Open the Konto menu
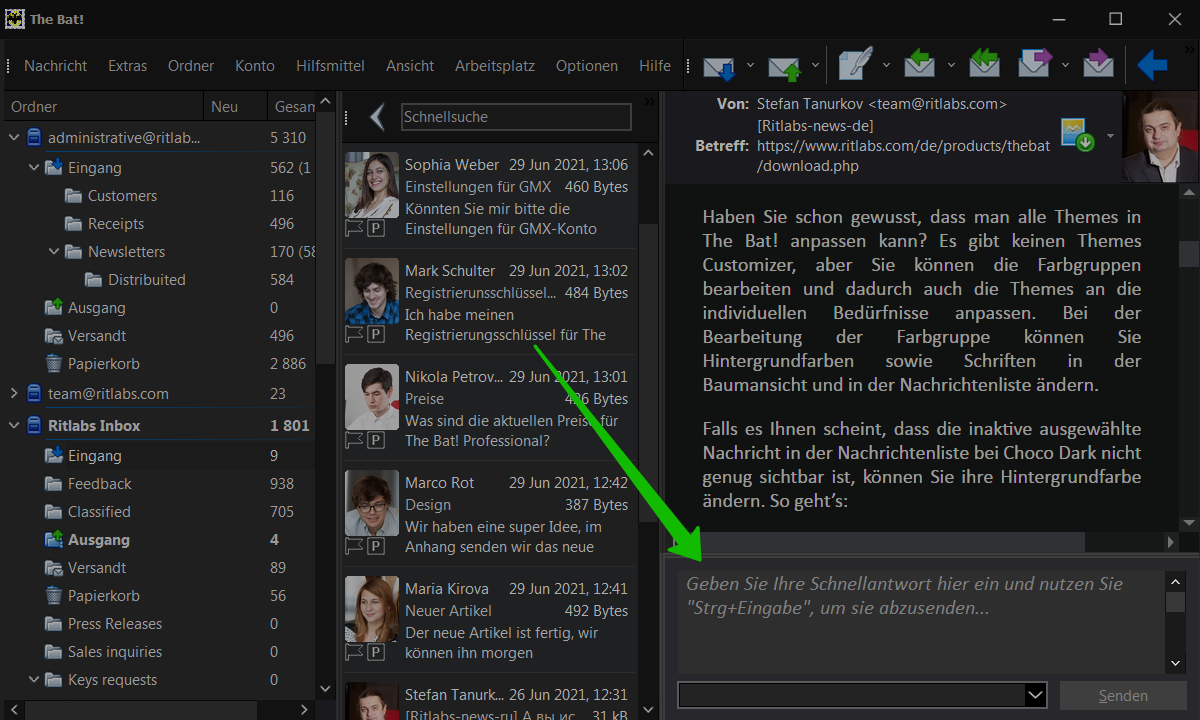 point(255,66)
